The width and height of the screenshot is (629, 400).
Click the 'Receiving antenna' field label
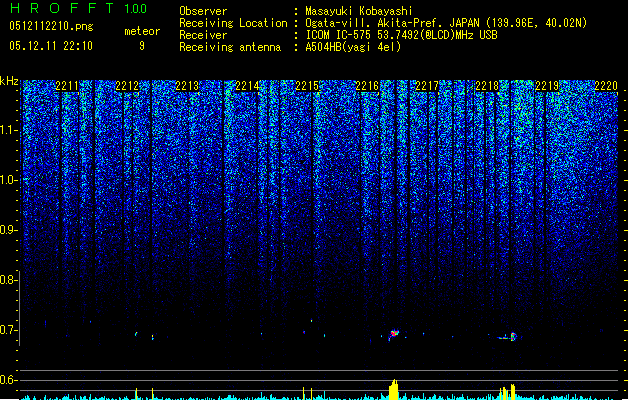[x=230, y=47]
